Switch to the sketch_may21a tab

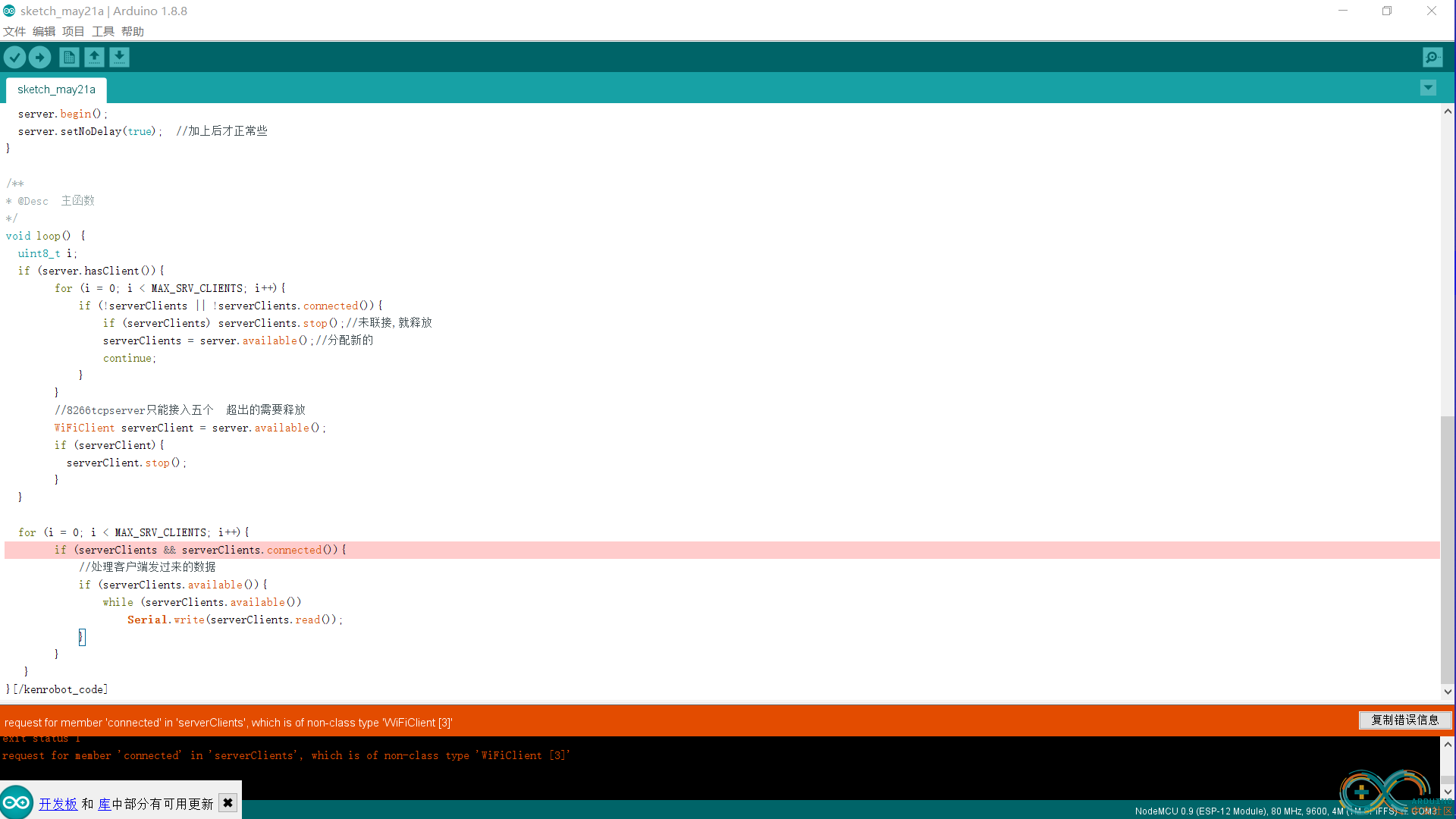click(56, 89)
